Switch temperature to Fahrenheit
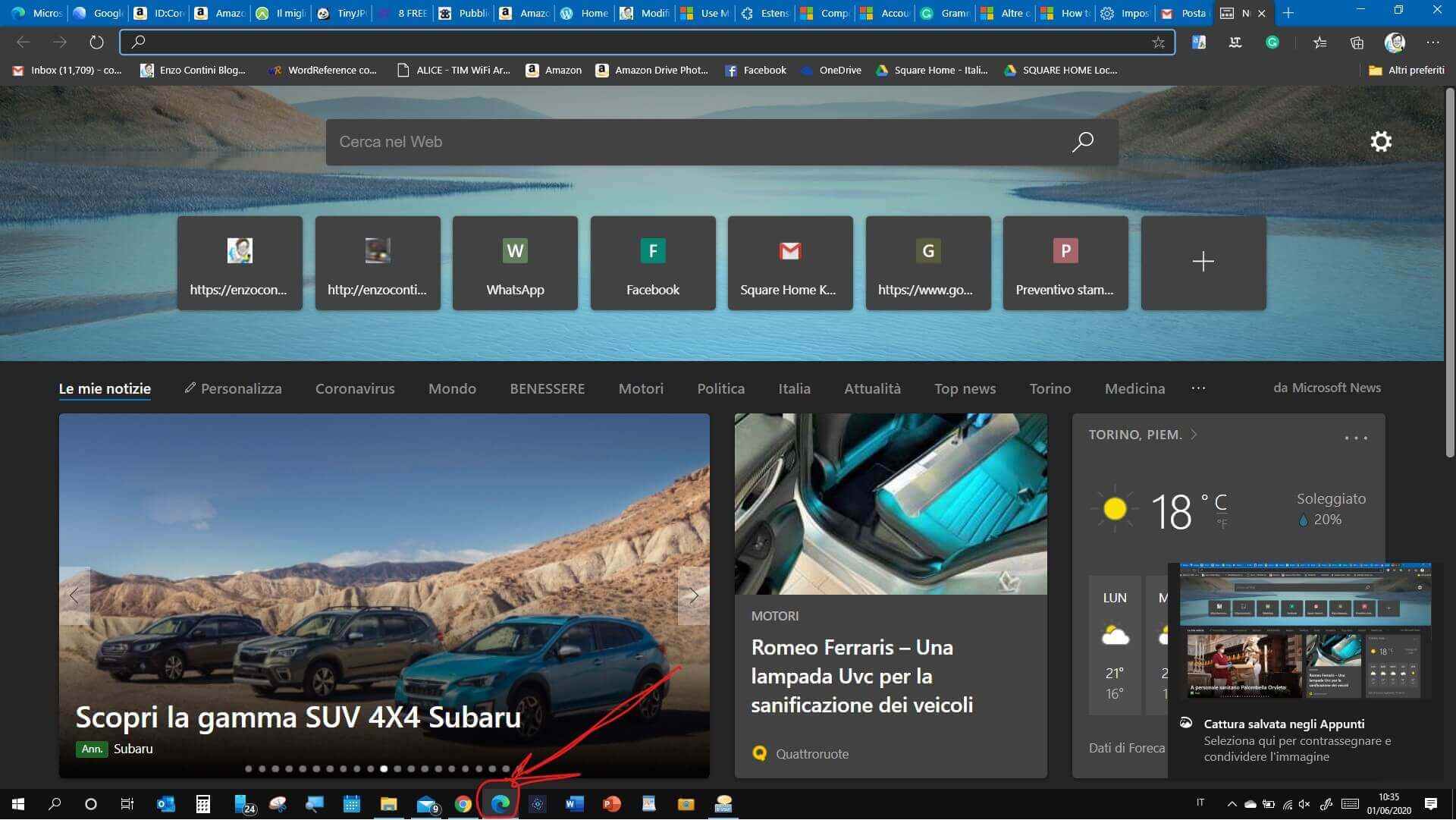Viewport: 1456px width, 820px height. [1222, 523]
